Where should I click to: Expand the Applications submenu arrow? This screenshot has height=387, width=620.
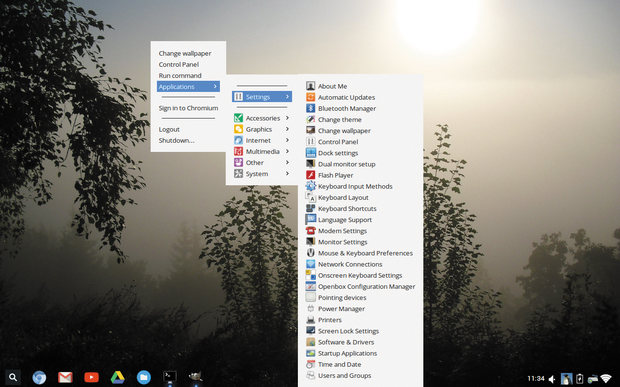pyautogui.click(x=215, y=86)
